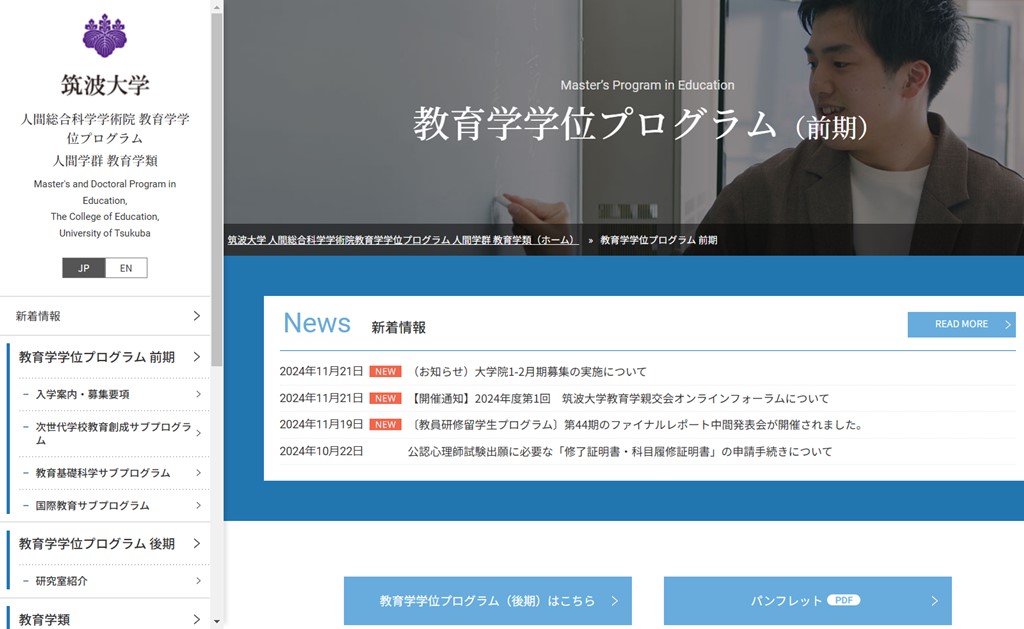Click the chevron next to 新着情報 in sidebar
Screen dimensions: 1024x629
(197, 316)
